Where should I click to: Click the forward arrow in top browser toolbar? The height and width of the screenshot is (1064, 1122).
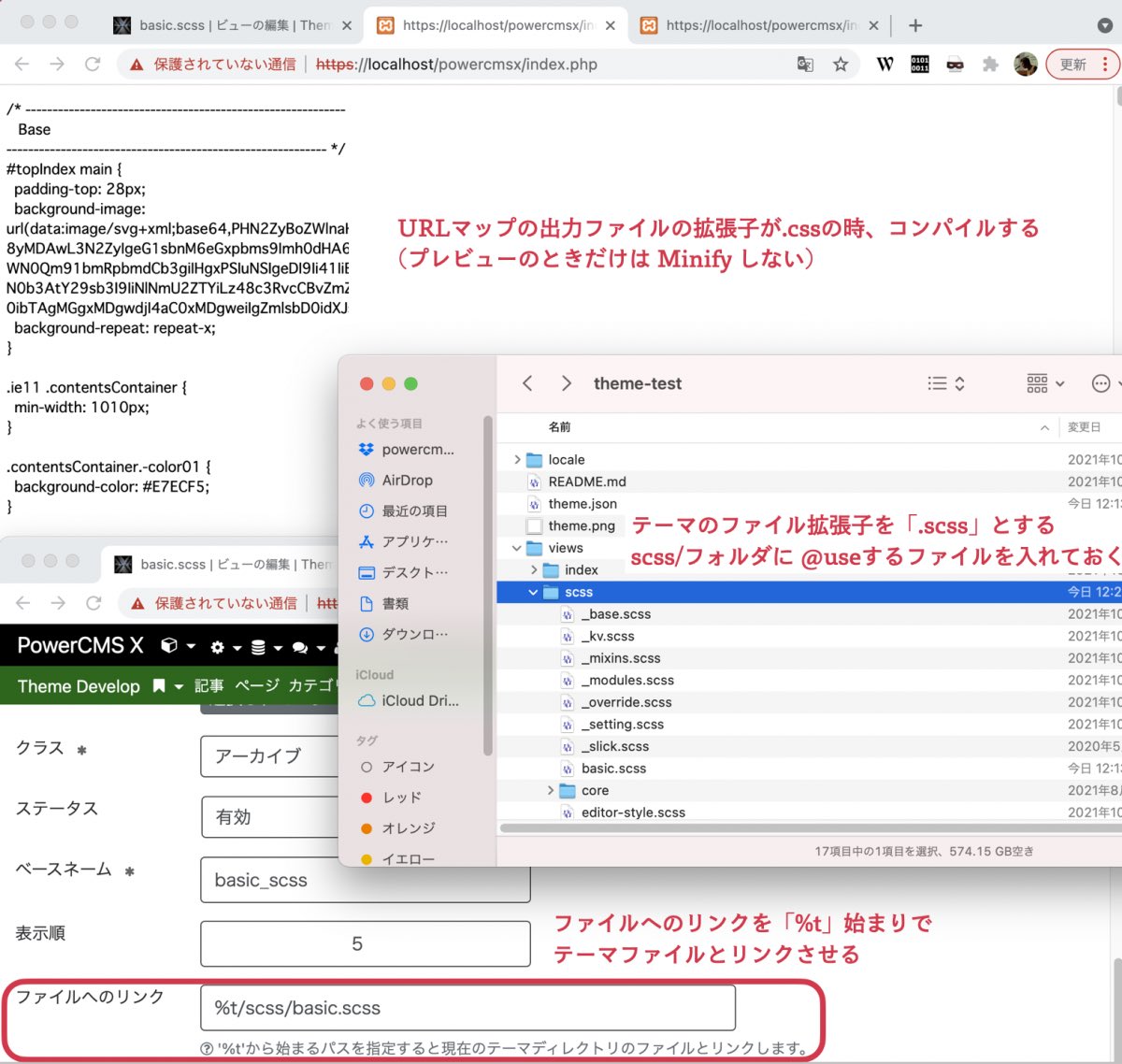[57, 64]
